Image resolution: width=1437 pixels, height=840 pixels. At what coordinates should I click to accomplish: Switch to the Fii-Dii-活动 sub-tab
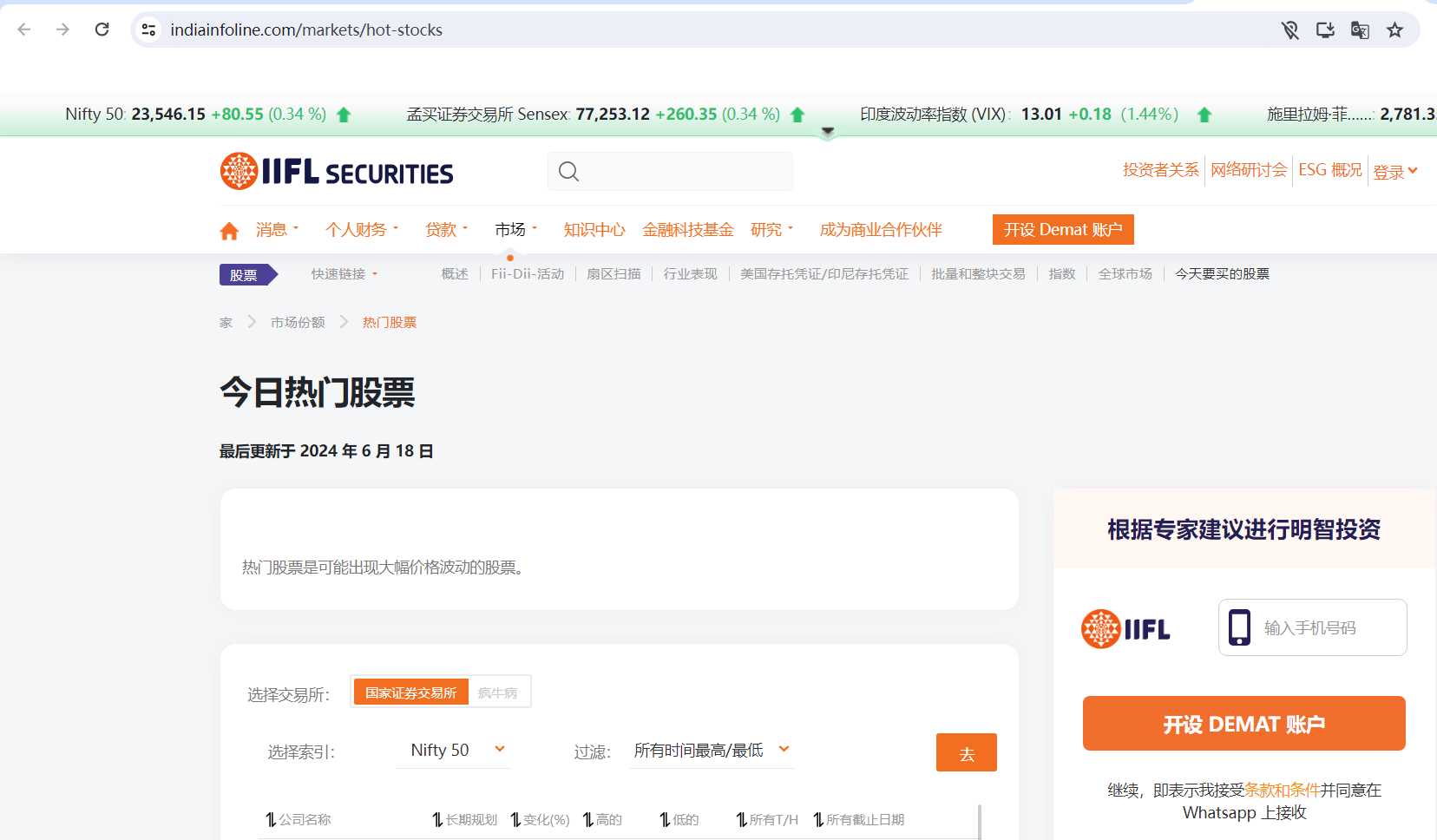(x=528, y=274)
